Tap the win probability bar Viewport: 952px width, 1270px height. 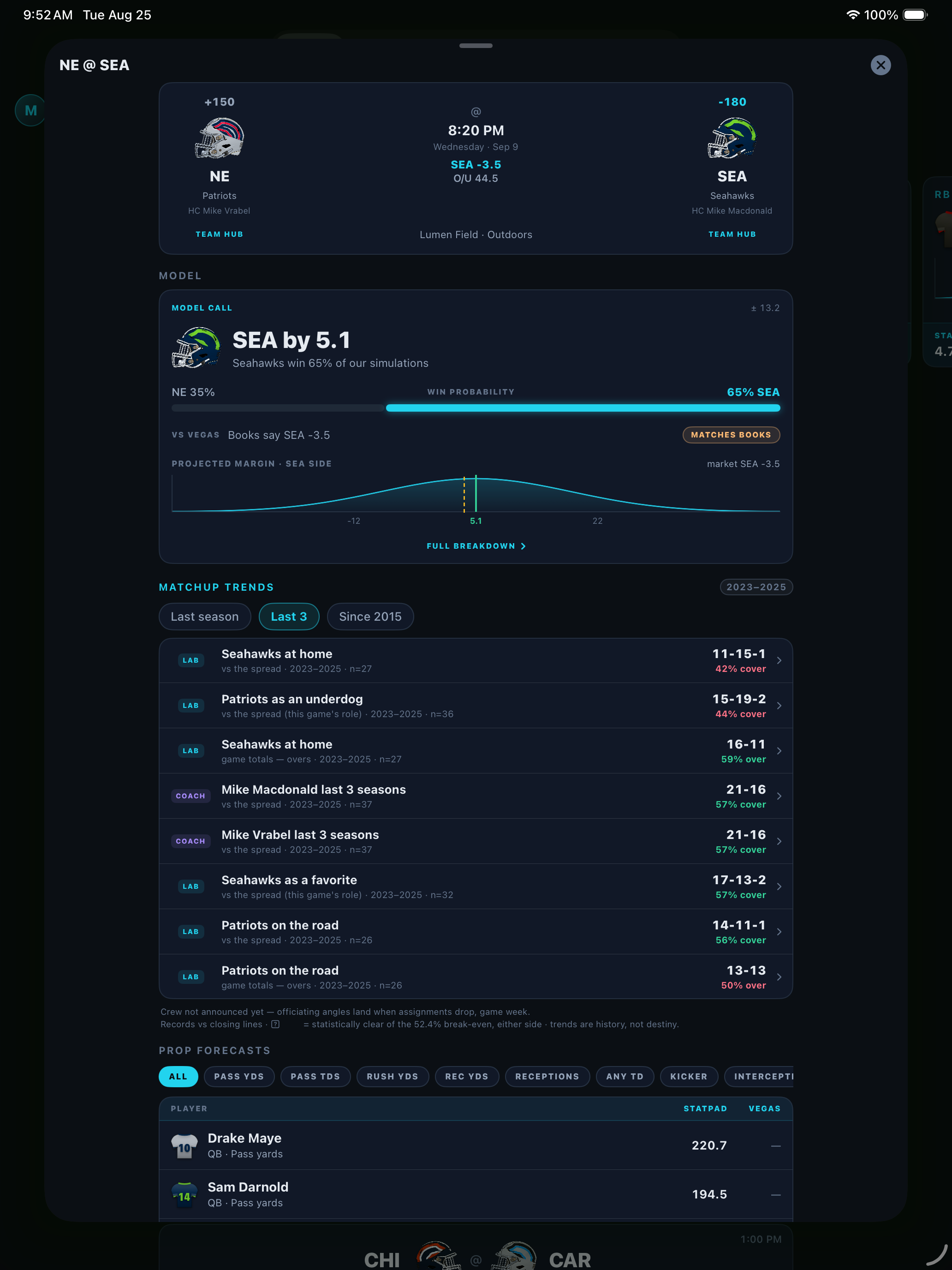click(x=476, y=407)
